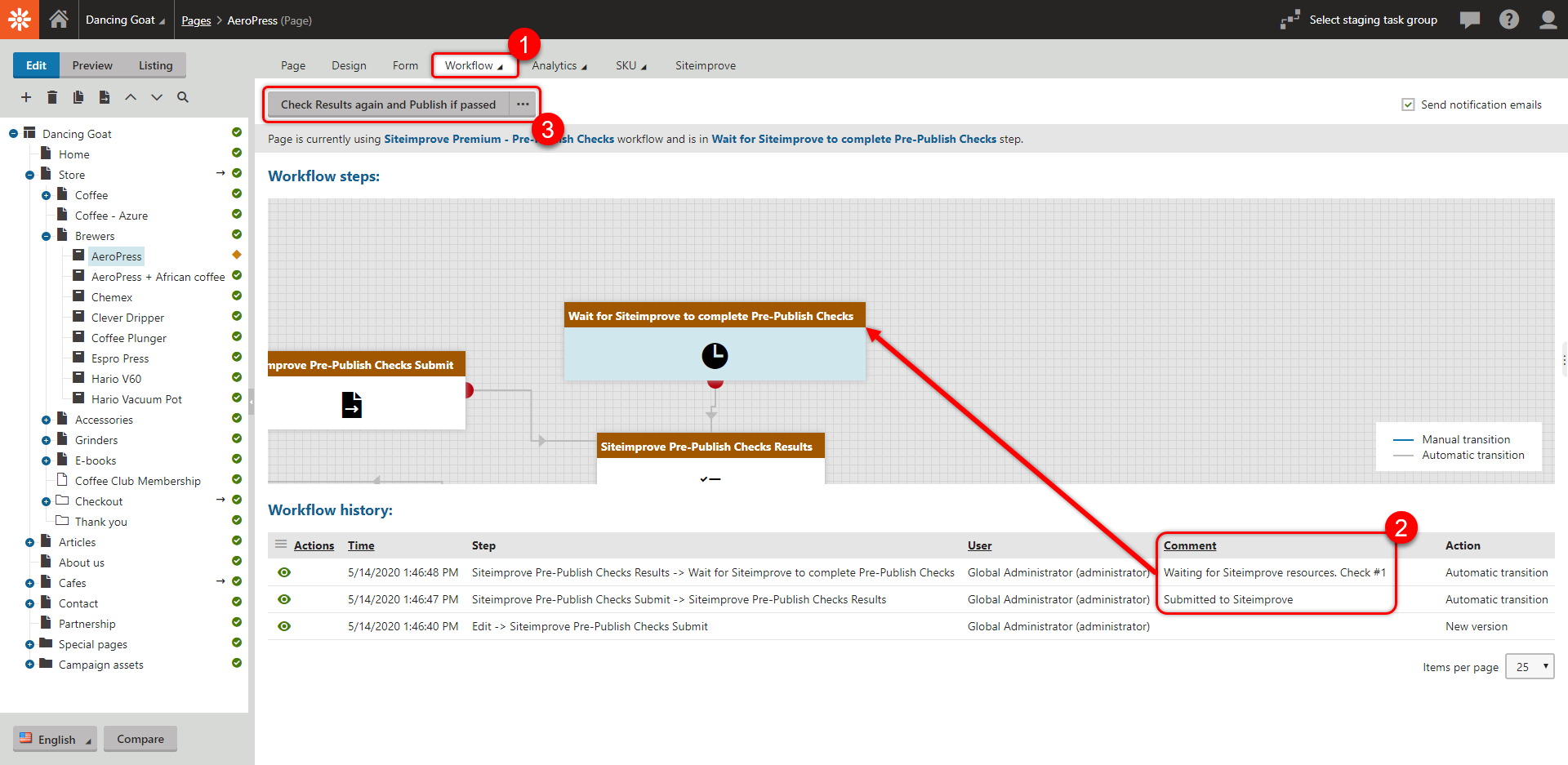The image size is (1568, 765).
Task: Sort history by Comment column
Action: tap(1190, 545)
